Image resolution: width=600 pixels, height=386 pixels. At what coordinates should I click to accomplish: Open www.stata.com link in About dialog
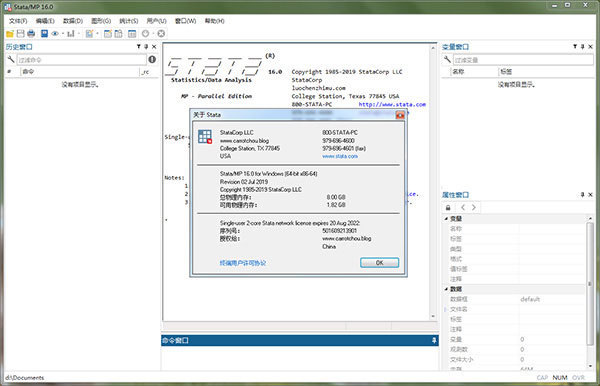[340, 156]
